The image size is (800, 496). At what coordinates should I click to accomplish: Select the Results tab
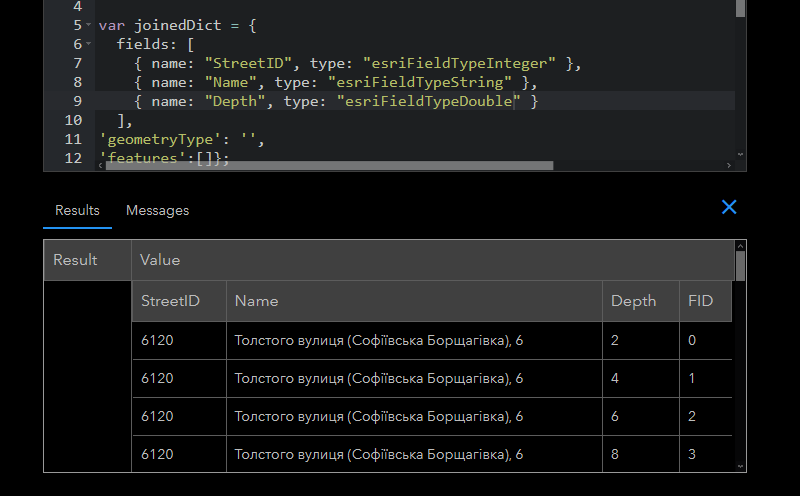[77, 210]
